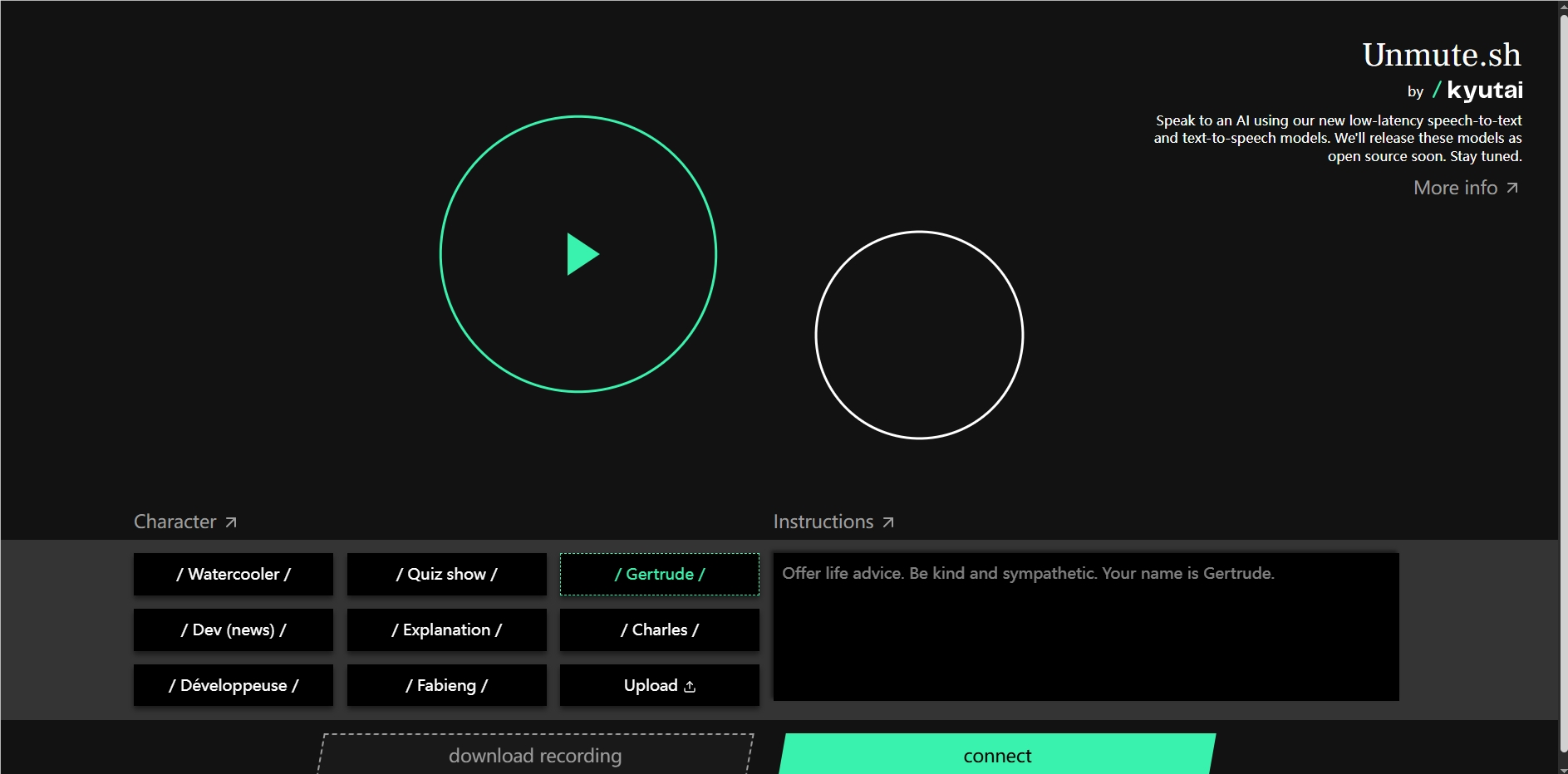Screen dimensions: 1568x774
Task: Select the Watercooler character
Action: click(233, 574)
